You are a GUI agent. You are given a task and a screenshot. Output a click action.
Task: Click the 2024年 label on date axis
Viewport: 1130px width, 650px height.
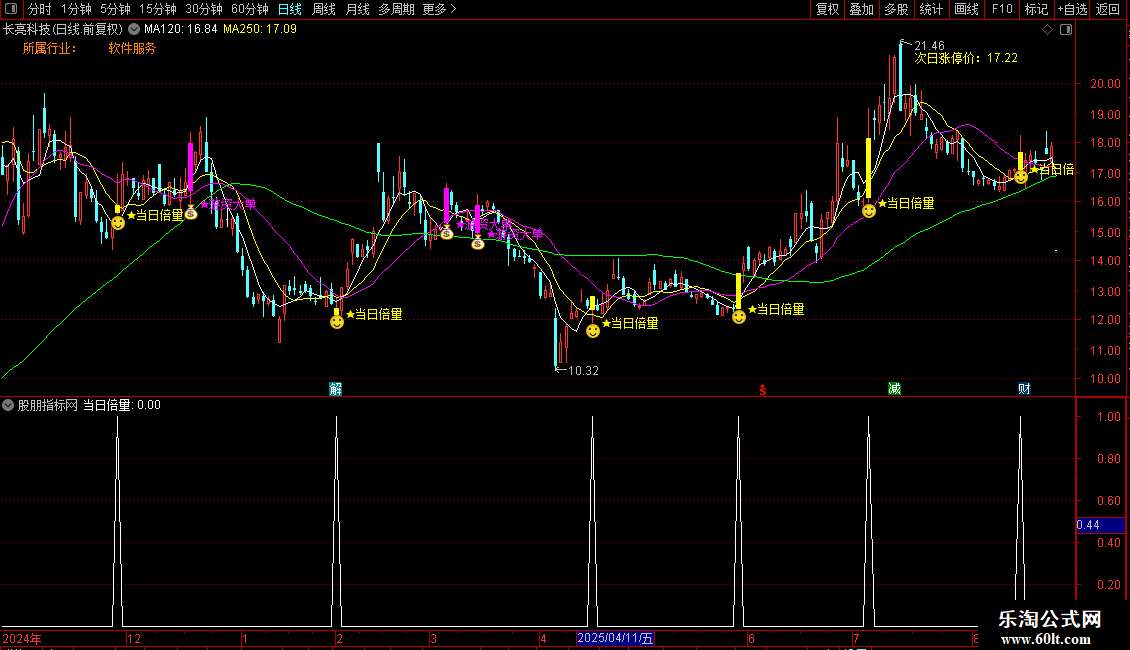[x=22, y=639]
